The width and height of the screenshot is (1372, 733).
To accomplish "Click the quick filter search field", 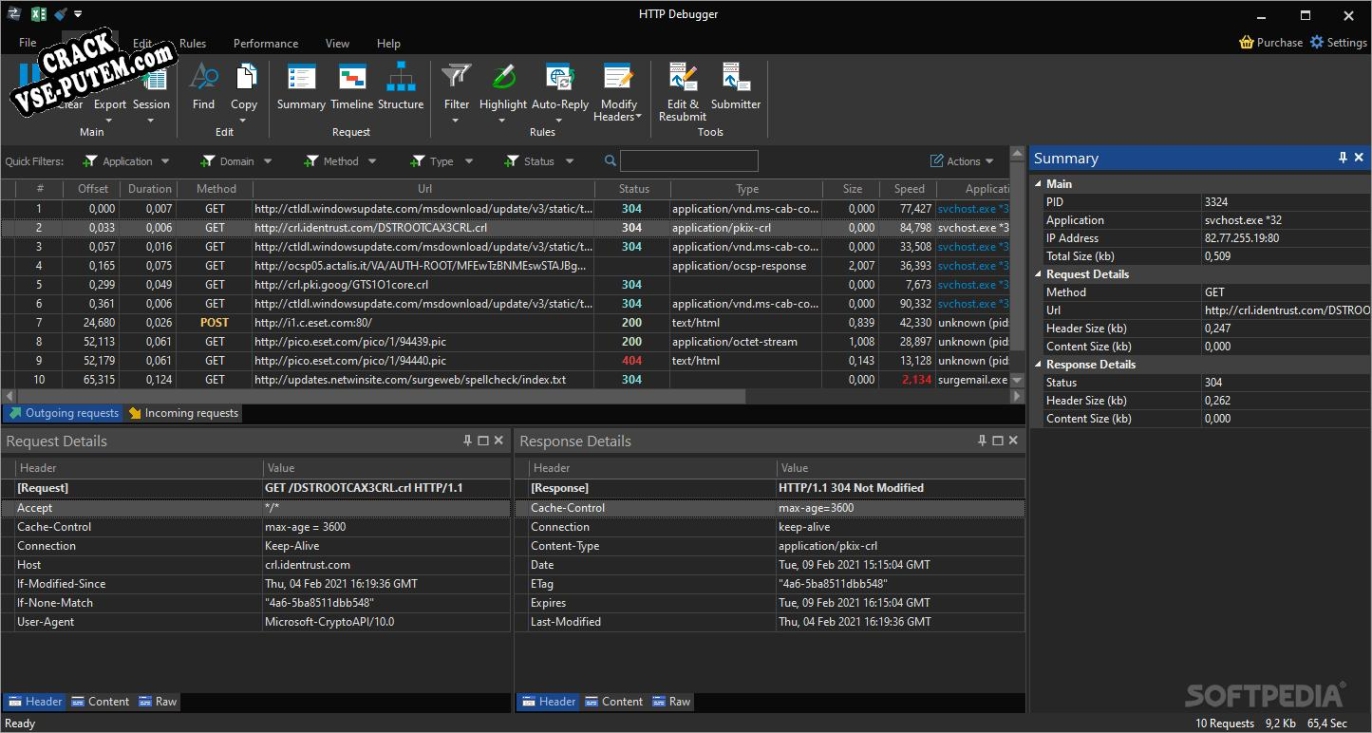I will (689, 161).
